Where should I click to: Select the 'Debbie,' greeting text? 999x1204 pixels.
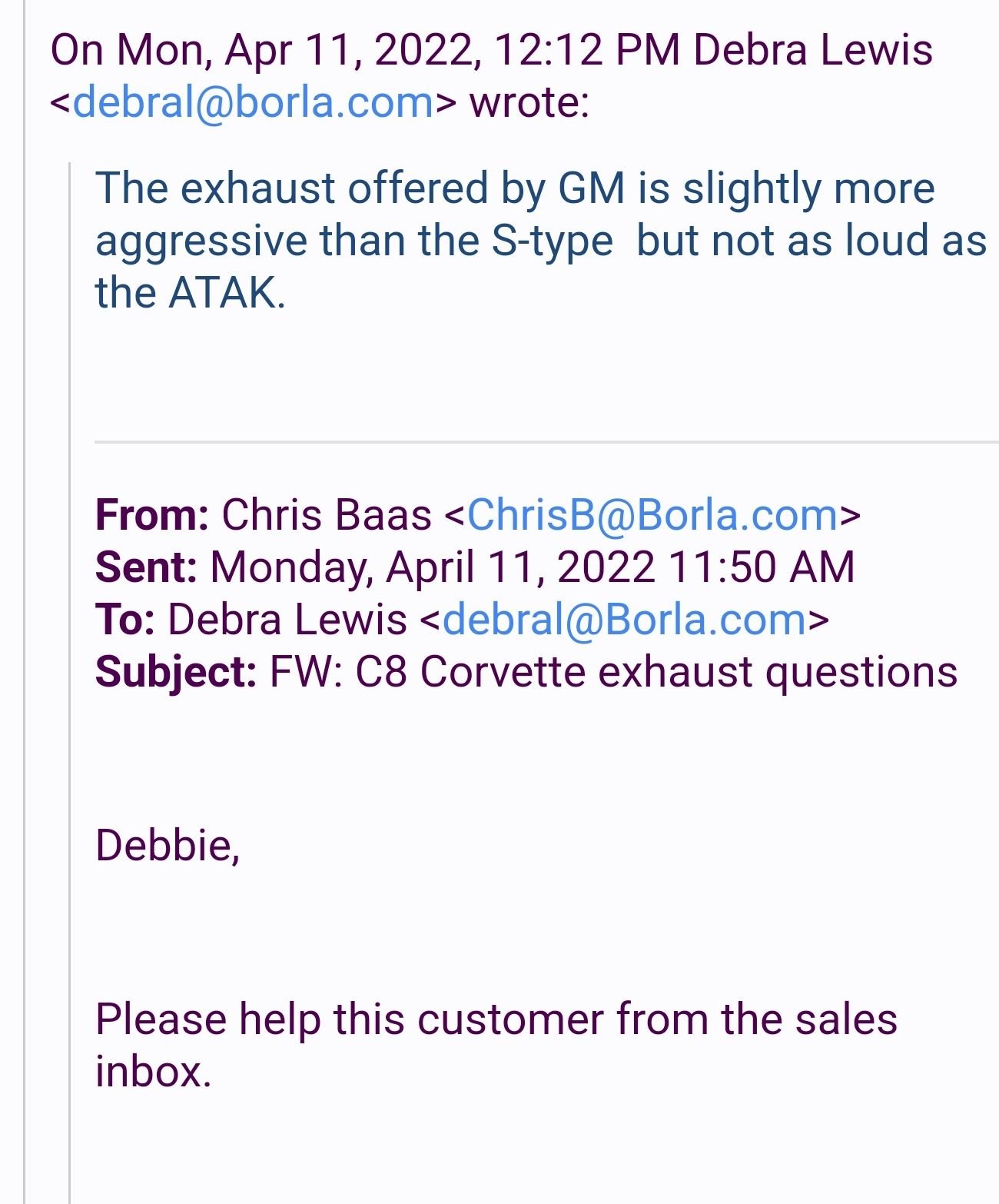point(168,846)
